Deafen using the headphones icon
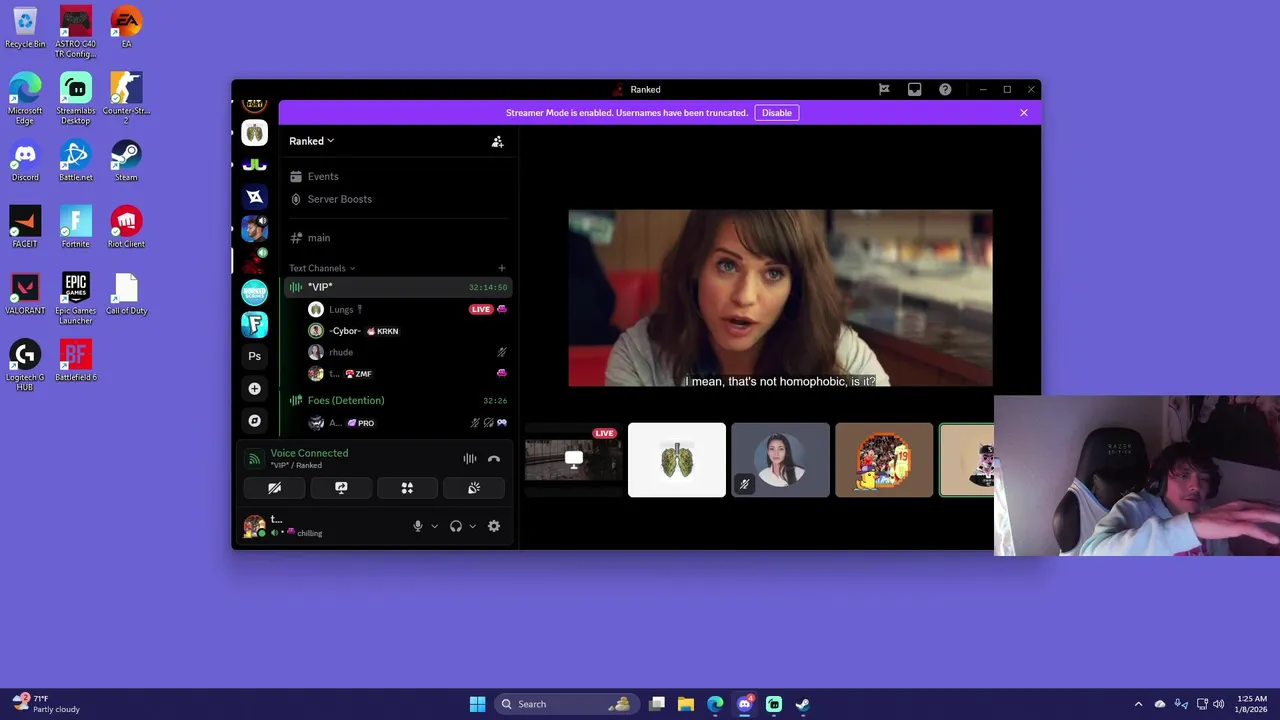The width and height of the screenshot is (1280, 720). [456, 526]
